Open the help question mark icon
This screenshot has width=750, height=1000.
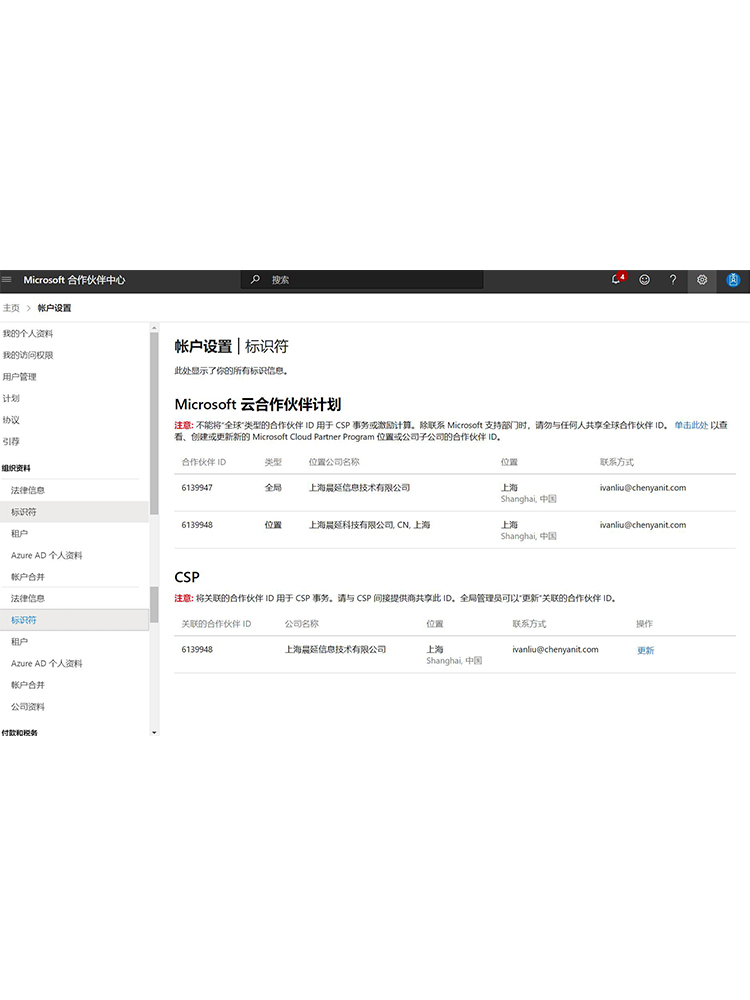pyautogui.click(x=673, y=279)
